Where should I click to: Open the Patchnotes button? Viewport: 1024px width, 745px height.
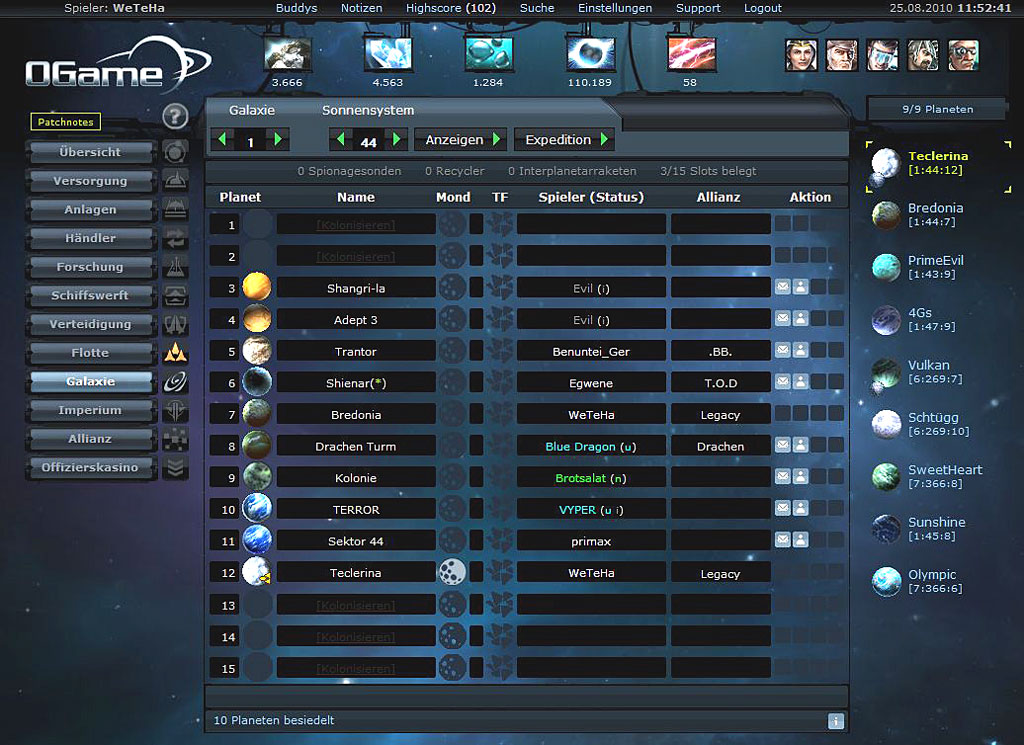pos(65,122)
